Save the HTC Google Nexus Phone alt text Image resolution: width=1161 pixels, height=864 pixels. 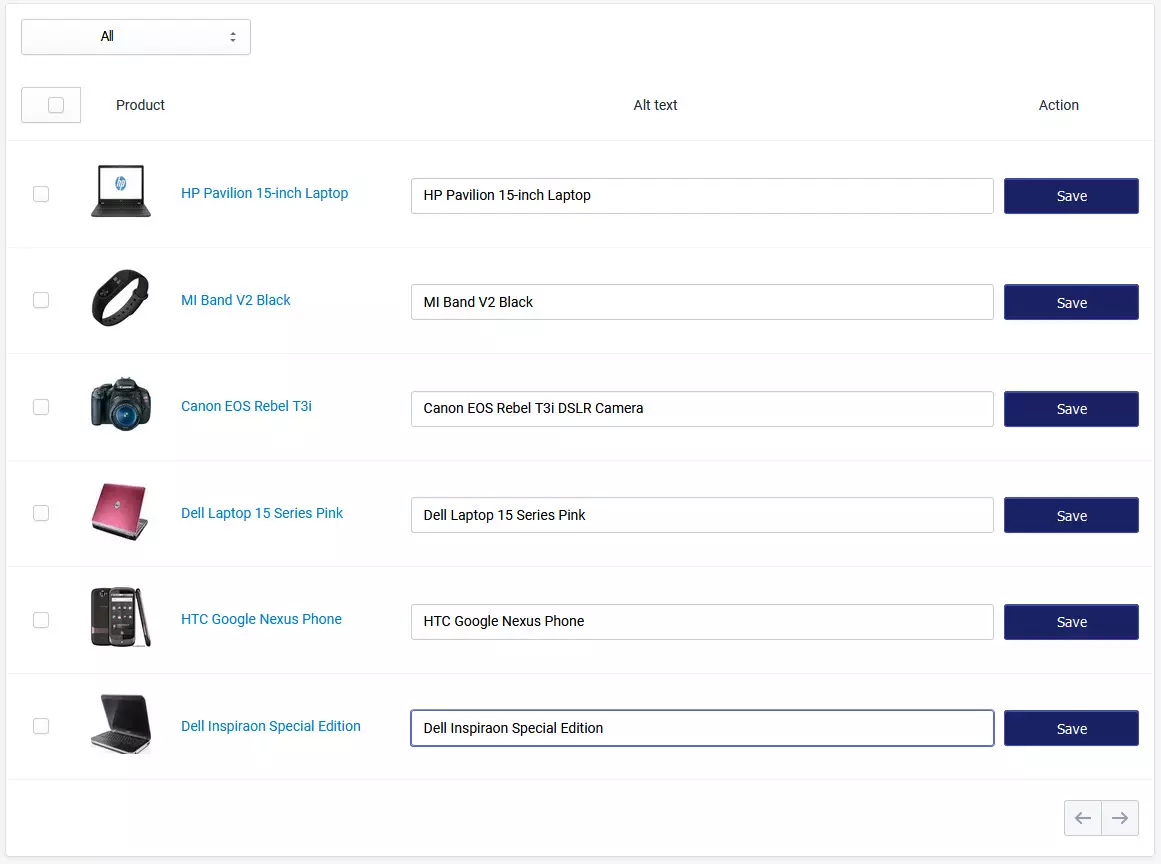pos(1071,622)
